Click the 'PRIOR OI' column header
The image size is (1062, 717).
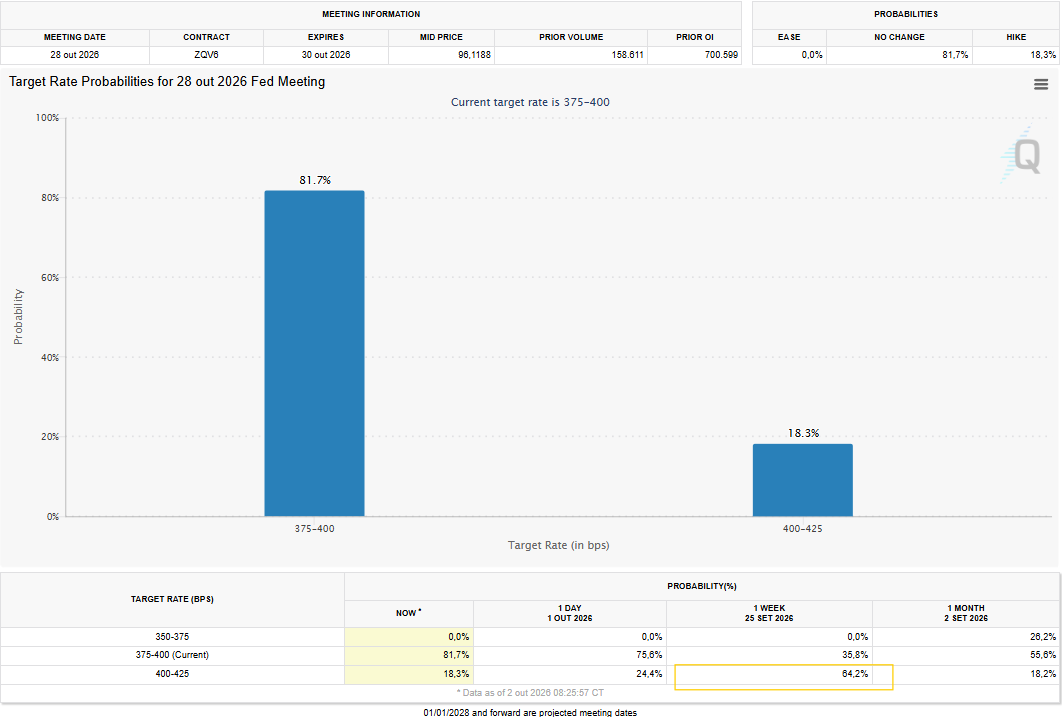coord(695,37)
